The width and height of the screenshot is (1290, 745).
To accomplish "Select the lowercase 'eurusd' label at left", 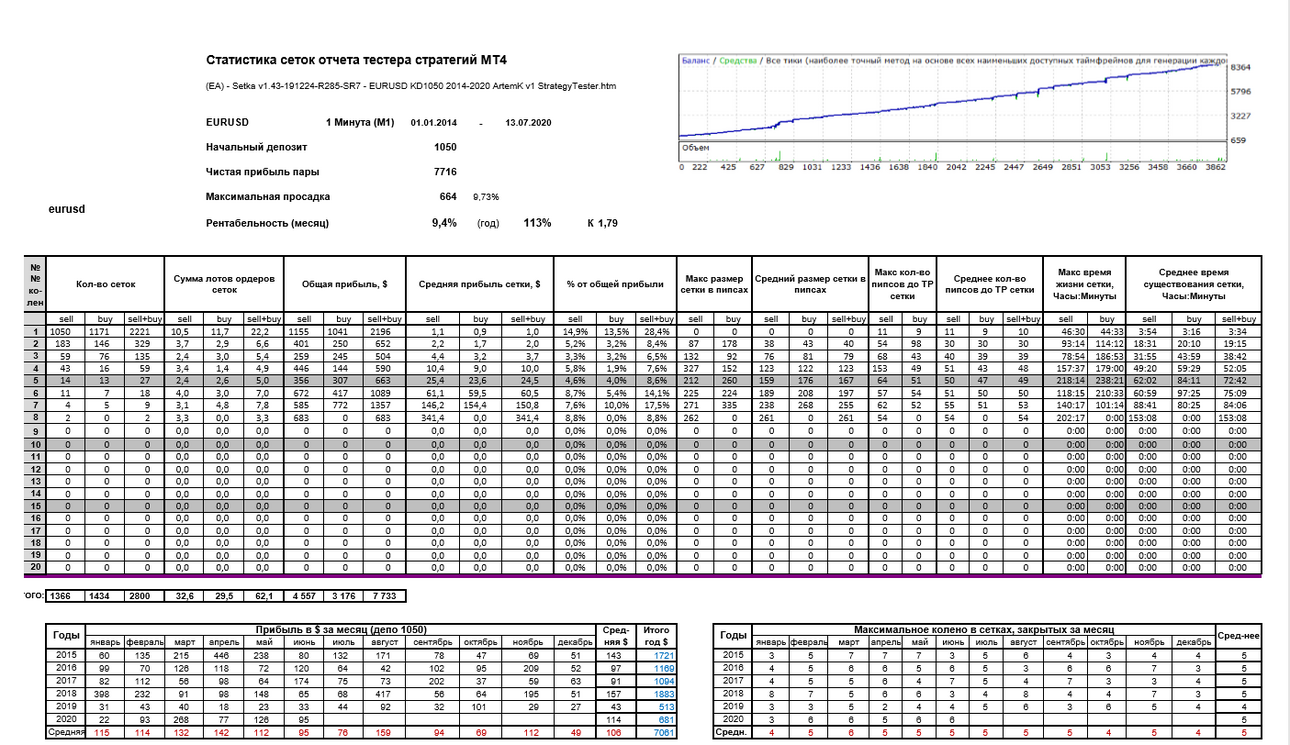I will tap(66, 210).
